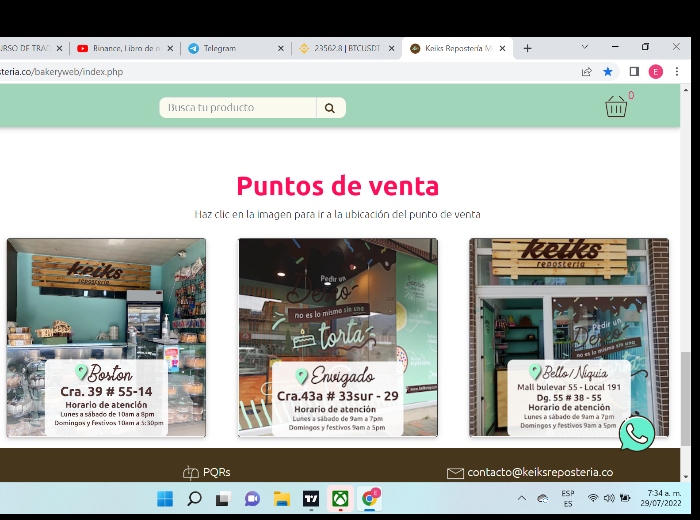Open the Xbox app on the taskbar
The height and width of the screenshot is (520, 700).
coord(340,499)
